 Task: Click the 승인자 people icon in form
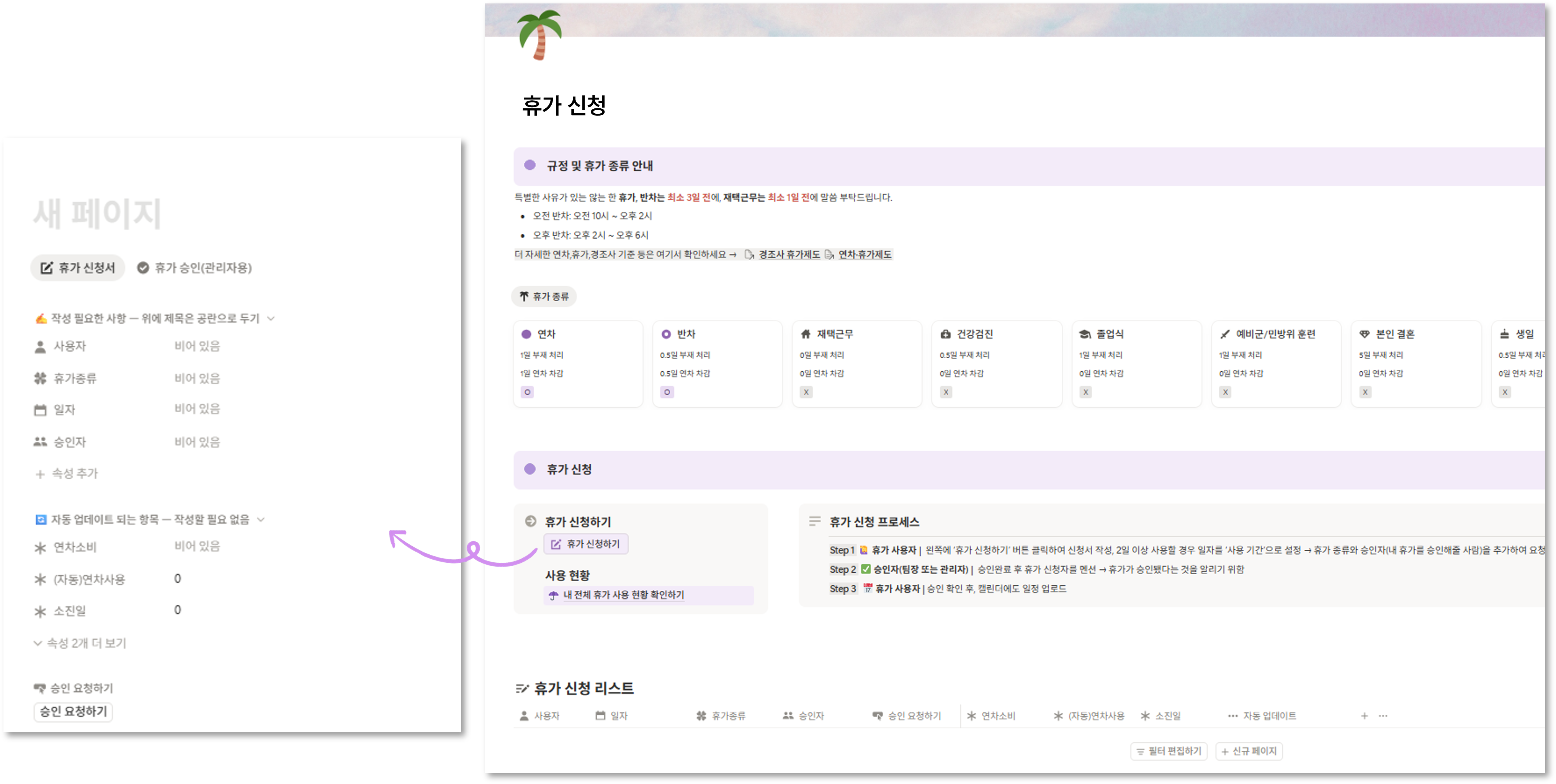(x=40, y=442)
